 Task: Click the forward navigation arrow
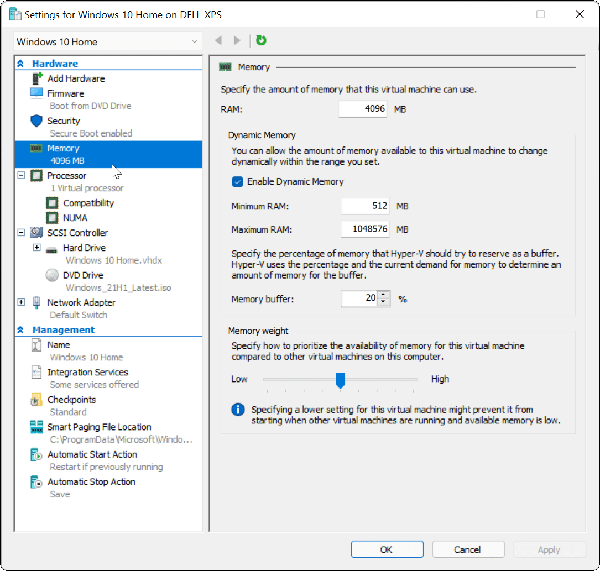coord(237,40)
